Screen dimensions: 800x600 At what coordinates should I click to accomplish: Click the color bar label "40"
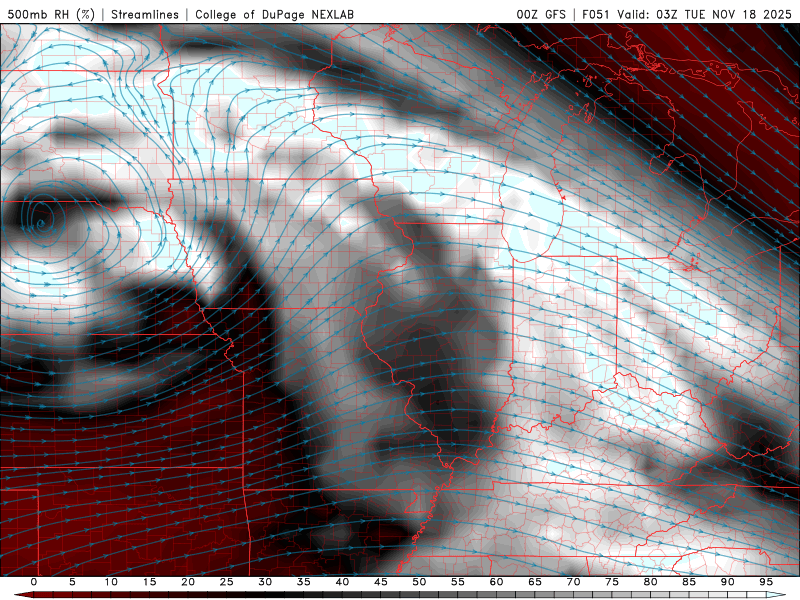(342, 582)
